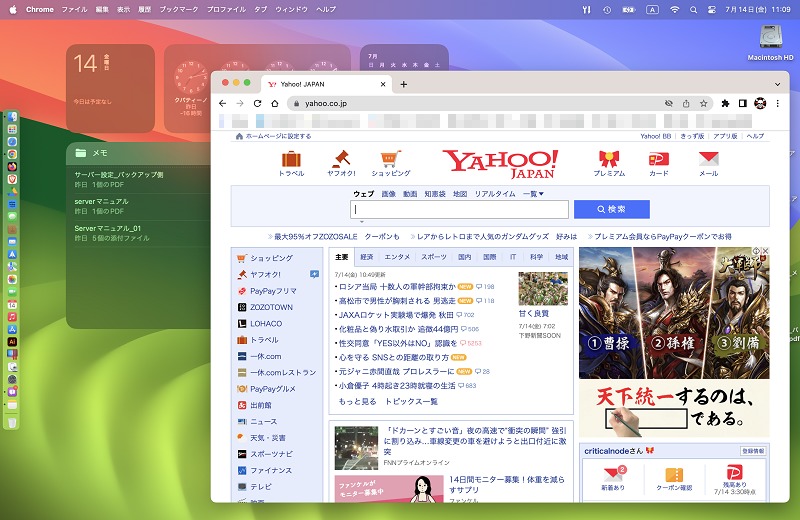The width and height of the screenshot is (800, 520).
Task: Open the Mail envelope icon in the header
Action: (x=709, y=159)
